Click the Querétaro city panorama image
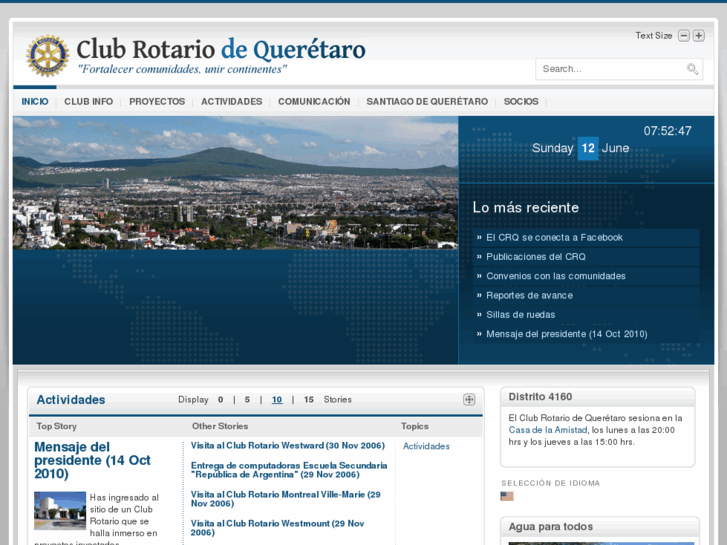727x545 pixels. click(236, 183)
